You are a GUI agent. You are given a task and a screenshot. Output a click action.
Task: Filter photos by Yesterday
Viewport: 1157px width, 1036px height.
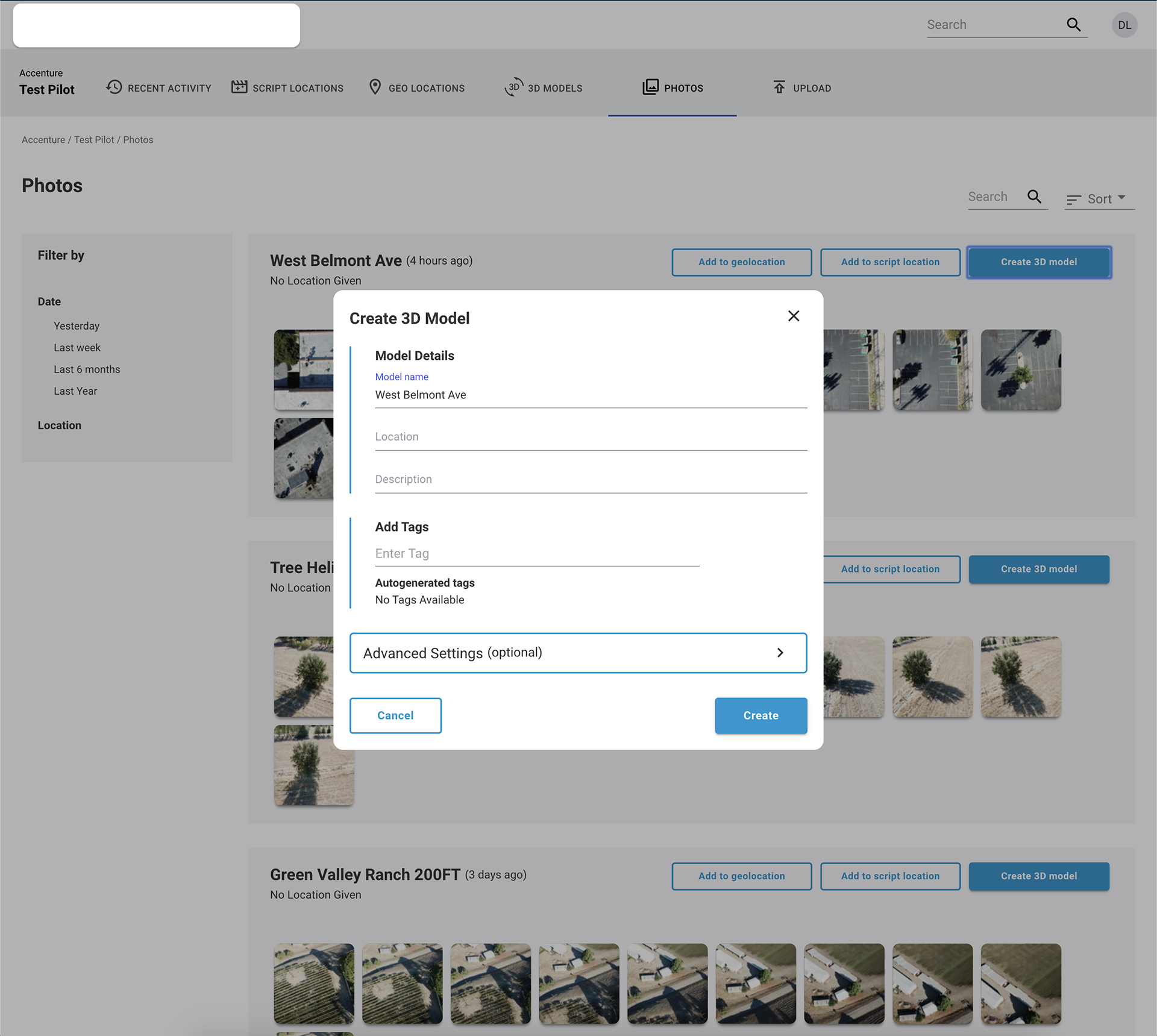click(x=77, y=326)
